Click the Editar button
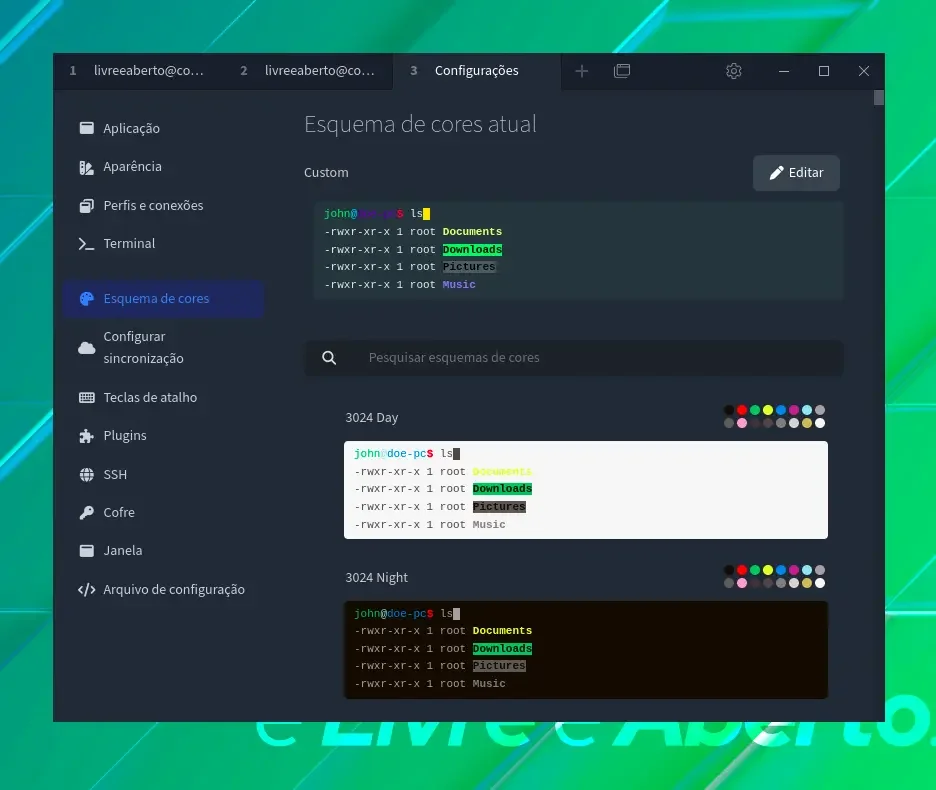Viewport: 936px width, 790px height. 796,173
